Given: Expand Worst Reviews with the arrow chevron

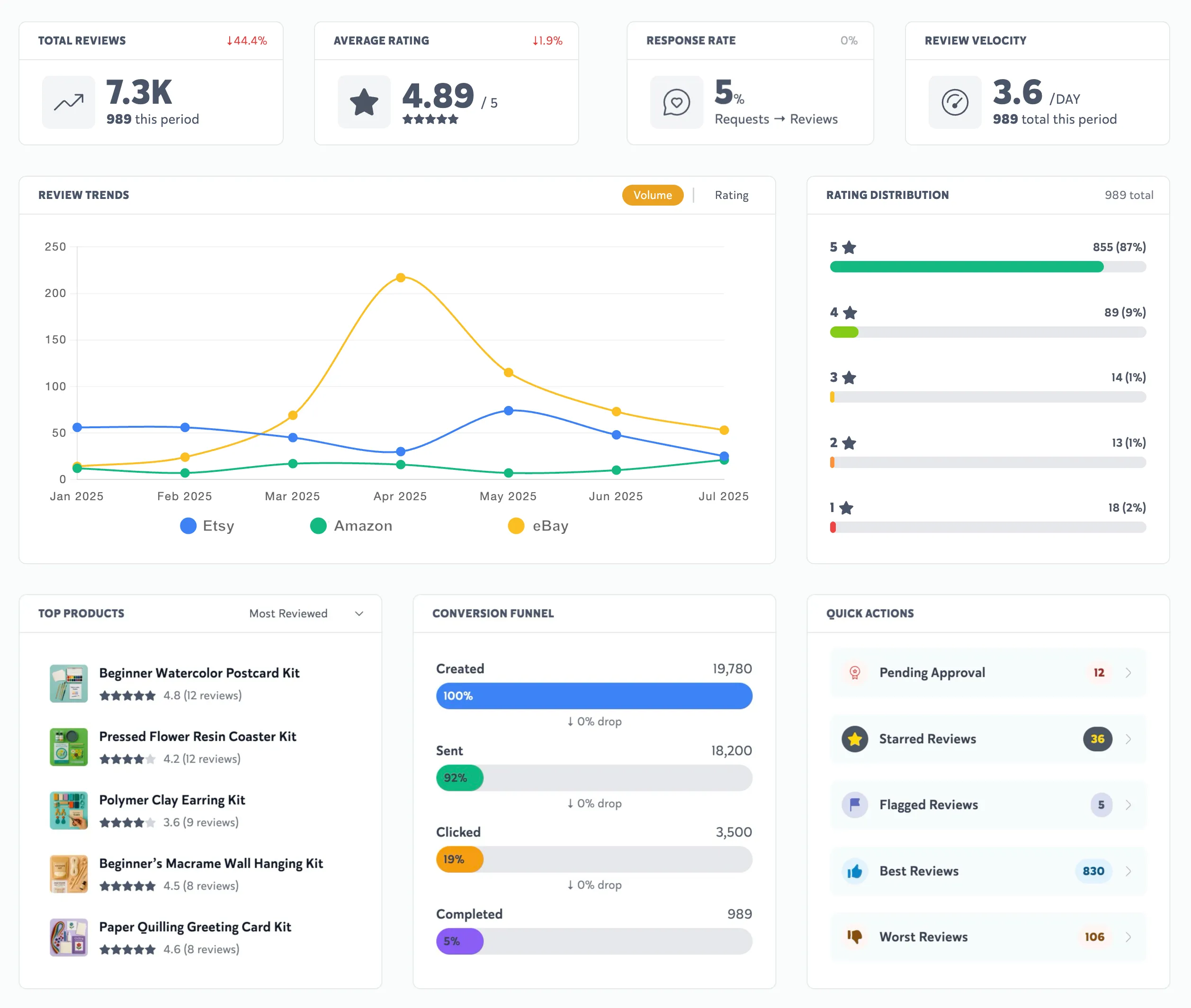Looking at the screenshot, I should tap(1129, 936).
